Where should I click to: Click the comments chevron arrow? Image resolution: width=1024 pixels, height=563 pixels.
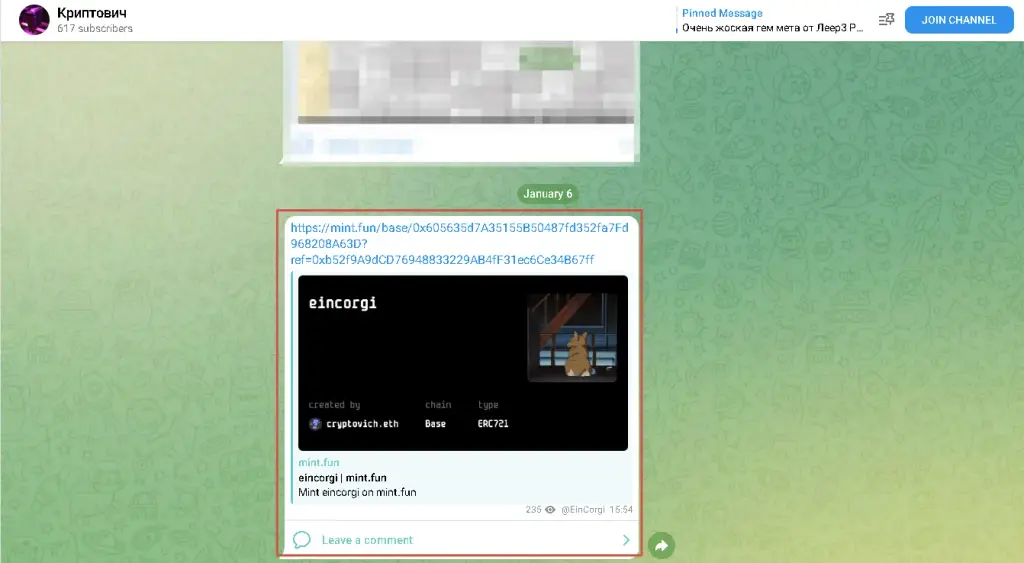626,540
